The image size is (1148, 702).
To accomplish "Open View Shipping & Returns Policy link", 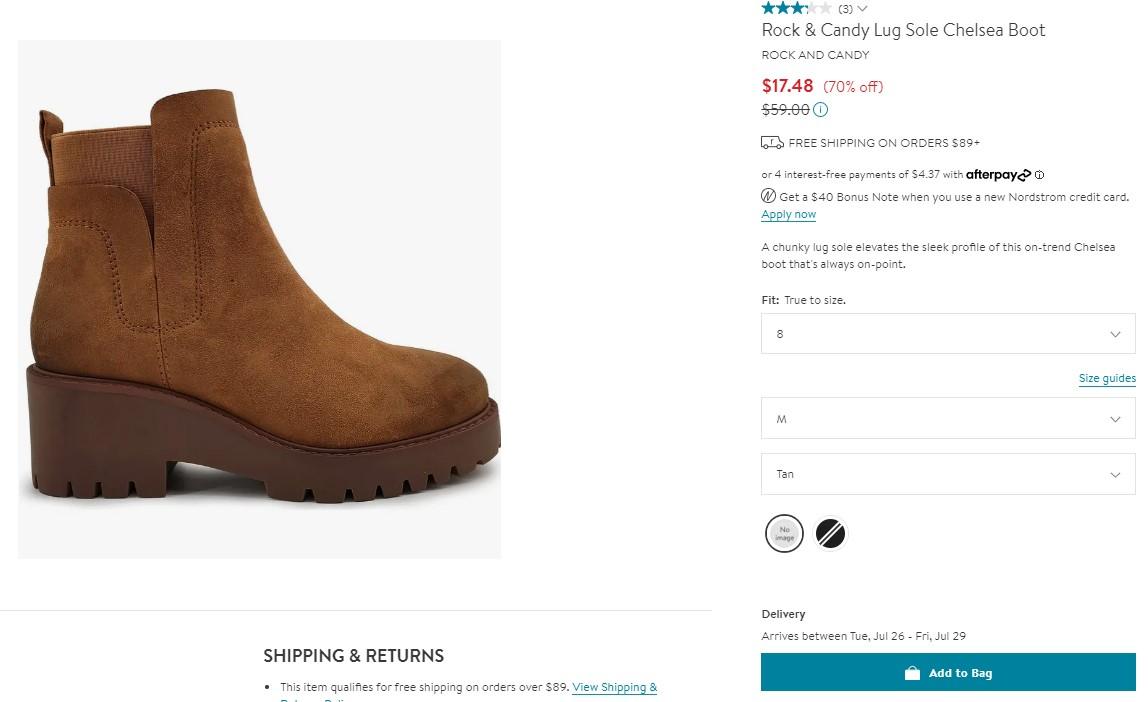I will click(x=614, y=688).
